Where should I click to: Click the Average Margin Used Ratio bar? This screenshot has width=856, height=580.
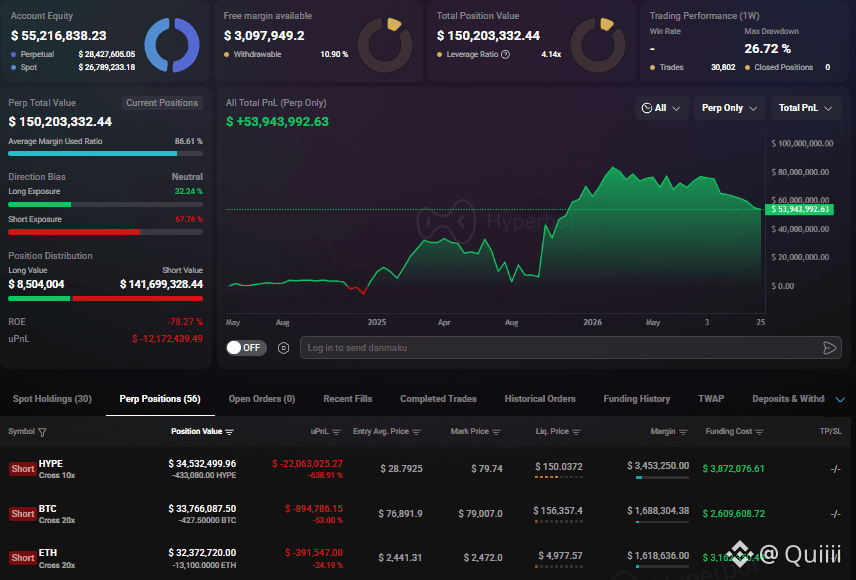pyautogui.click(x=105, y=154)
